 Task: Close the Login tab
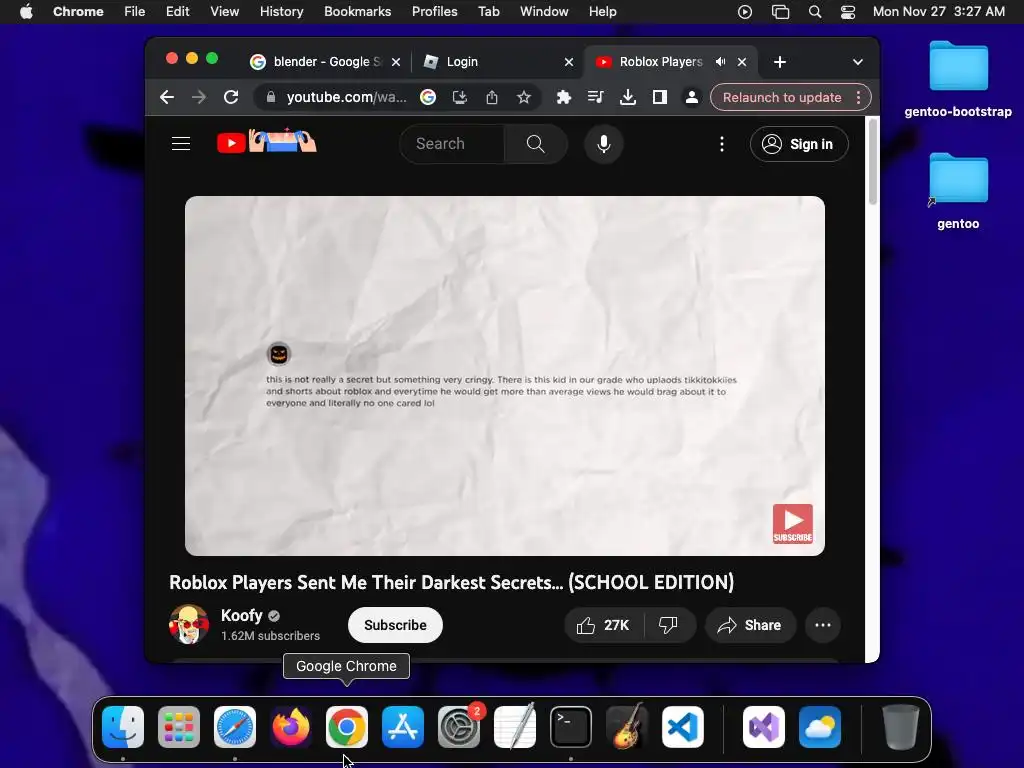[569, 61]
